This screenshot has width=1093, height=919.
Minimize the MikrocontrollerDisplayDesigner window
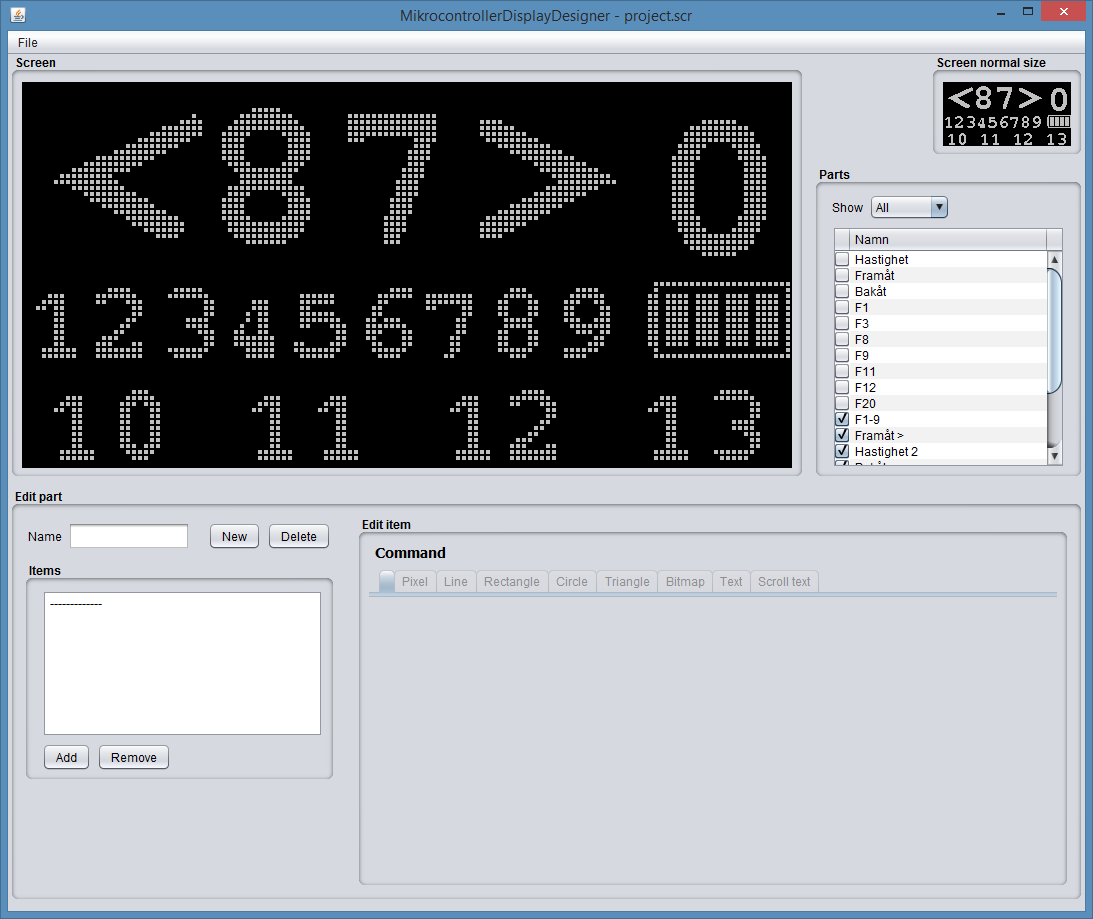1001,12
